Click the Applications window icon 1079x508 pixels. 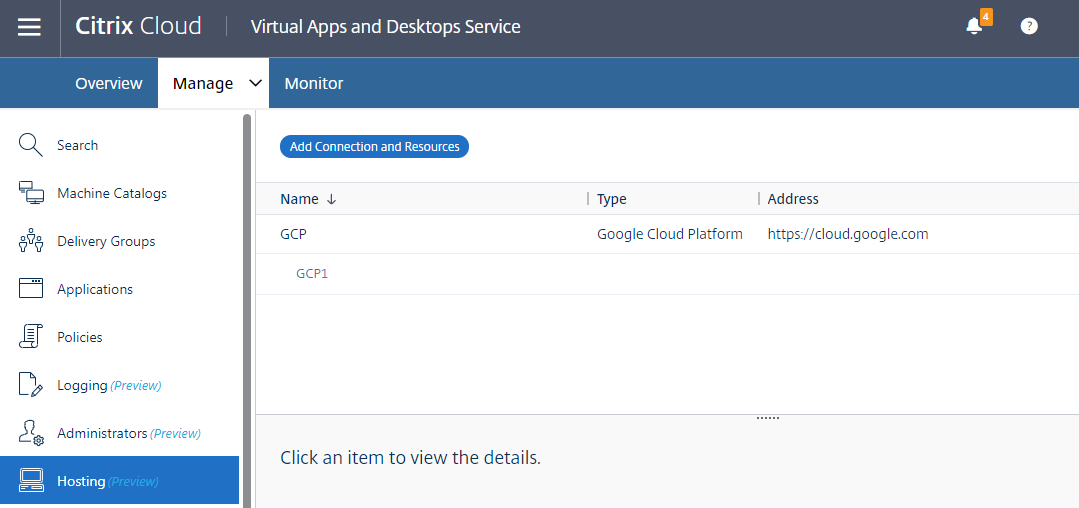pos(31,289)
